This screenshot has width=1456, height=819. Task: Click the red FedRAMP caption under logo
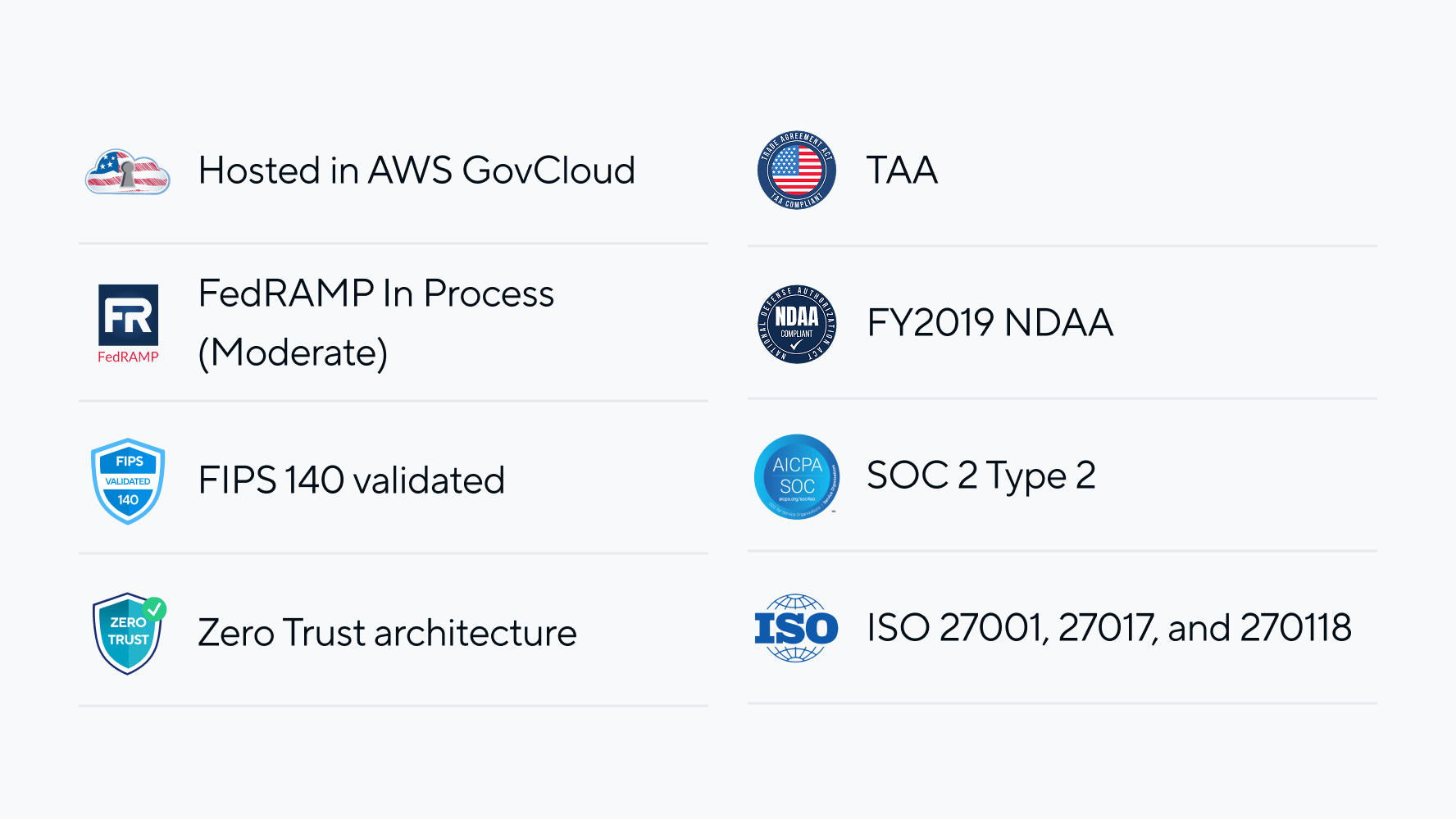pyautogui.click(x=128, y=357)
